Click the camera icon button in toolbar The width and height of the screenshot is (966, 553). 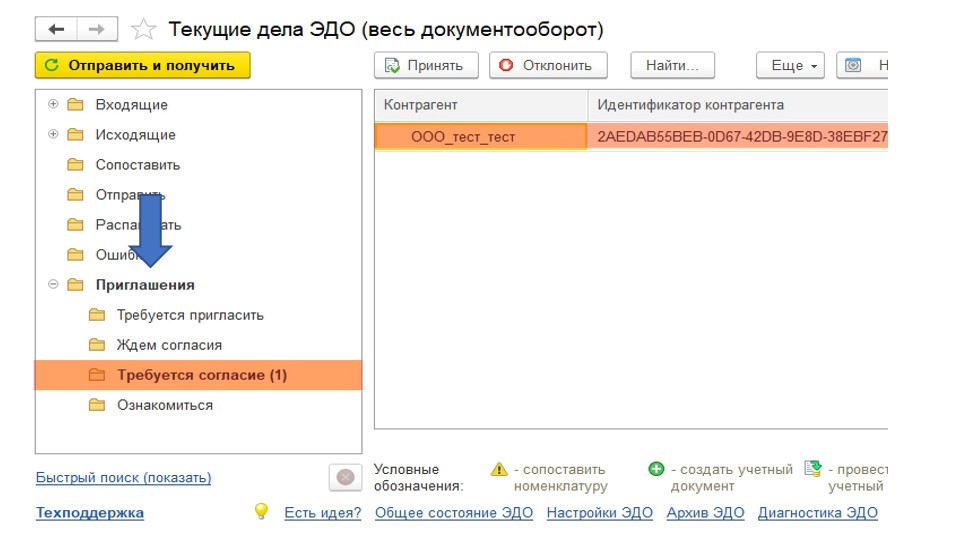(853, 65)
